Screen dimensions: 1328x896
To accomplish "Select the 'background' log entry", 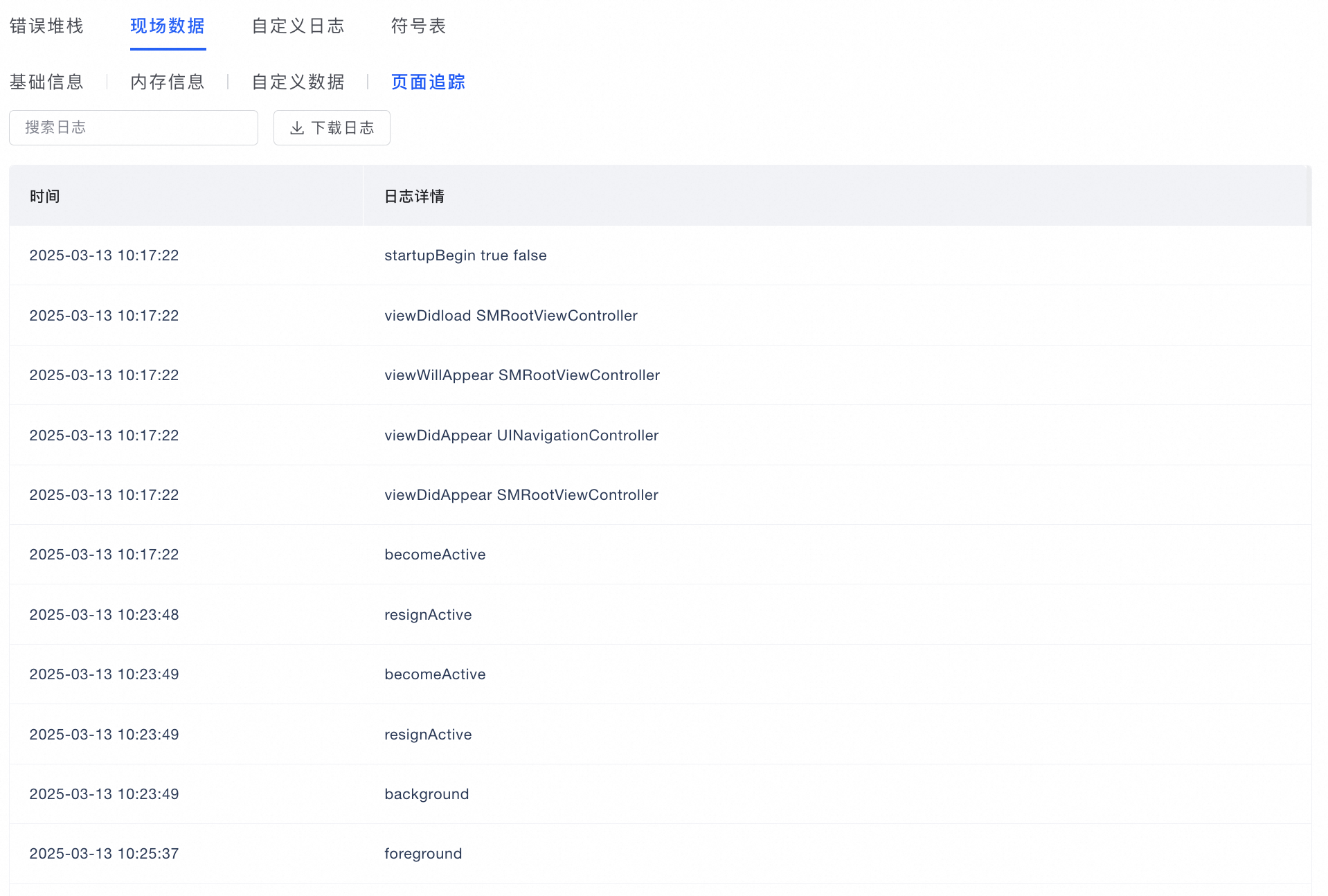I will 427,794.
